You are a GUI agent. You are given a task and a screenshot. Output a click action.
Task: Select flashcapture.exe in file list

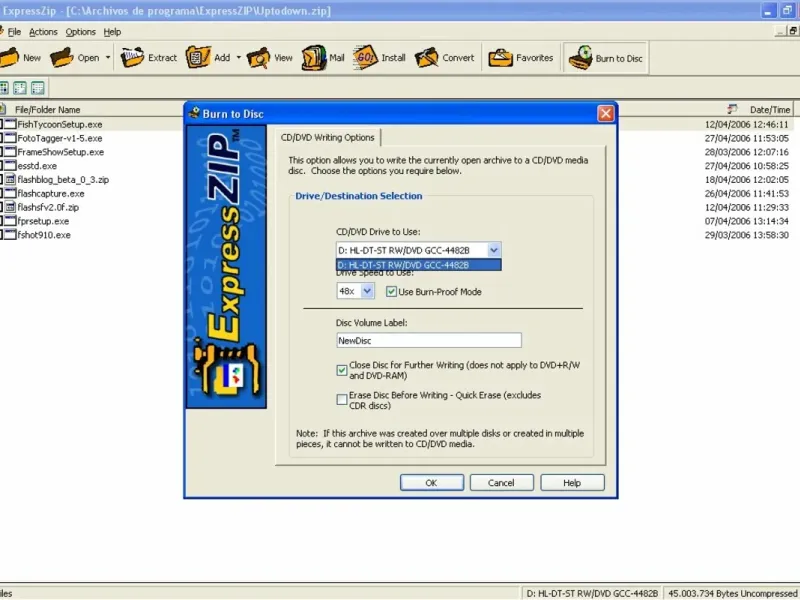51,193
